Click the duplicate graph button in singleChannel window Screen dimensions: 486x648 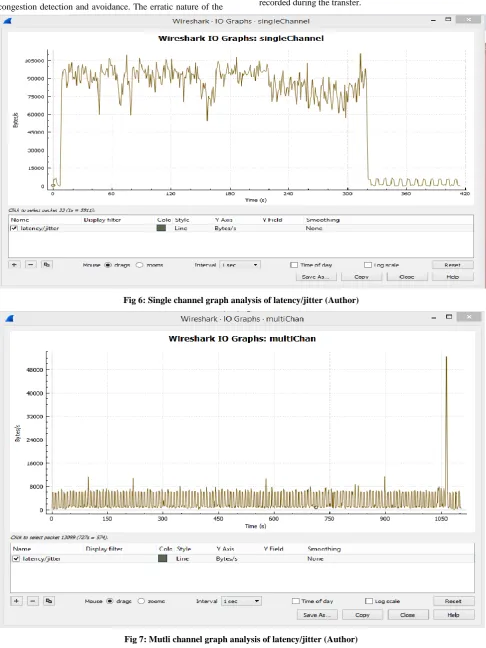click(47, 264)
